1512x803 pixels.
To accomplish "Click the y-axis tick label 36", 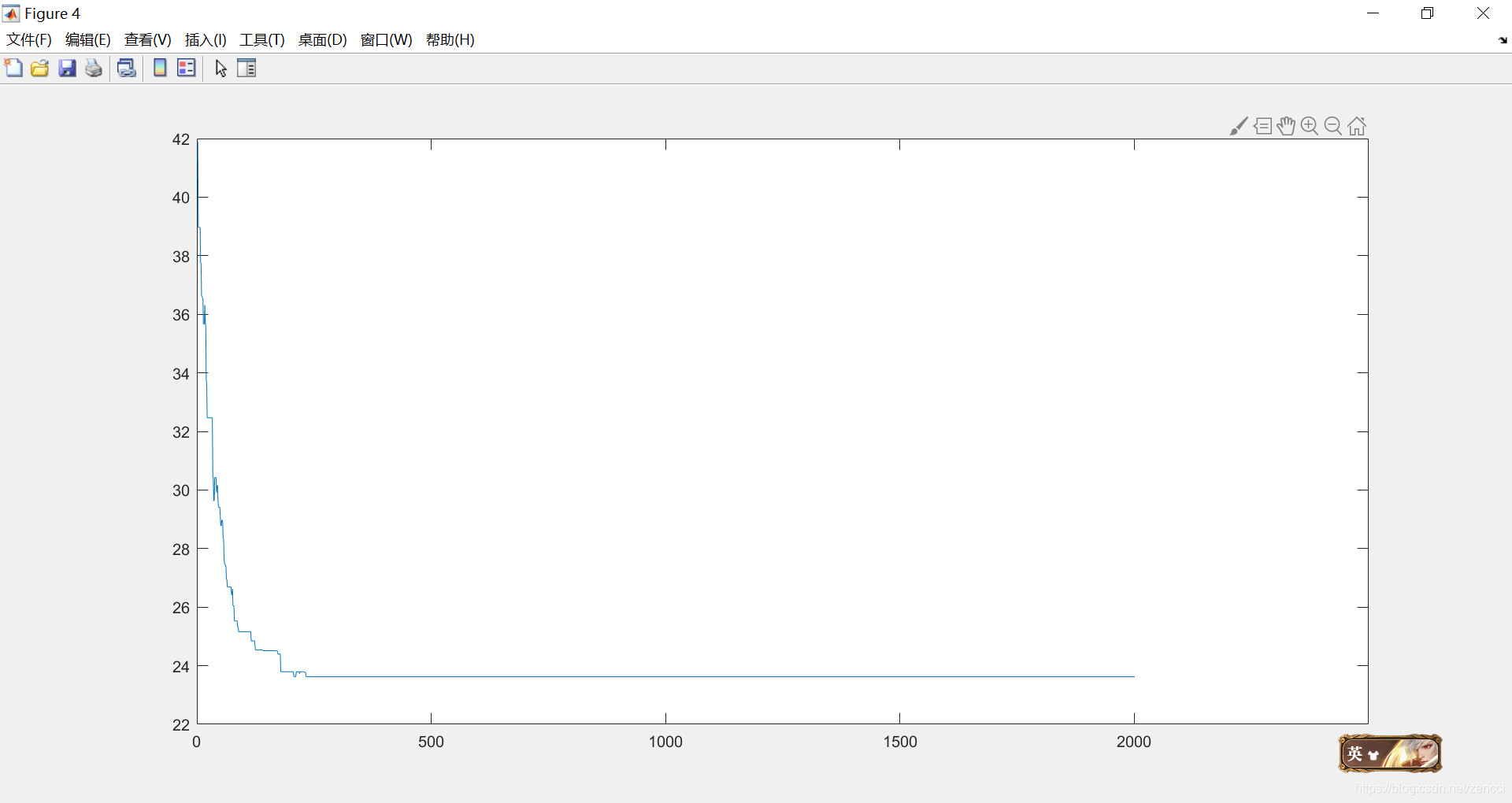I will (181, 315).
